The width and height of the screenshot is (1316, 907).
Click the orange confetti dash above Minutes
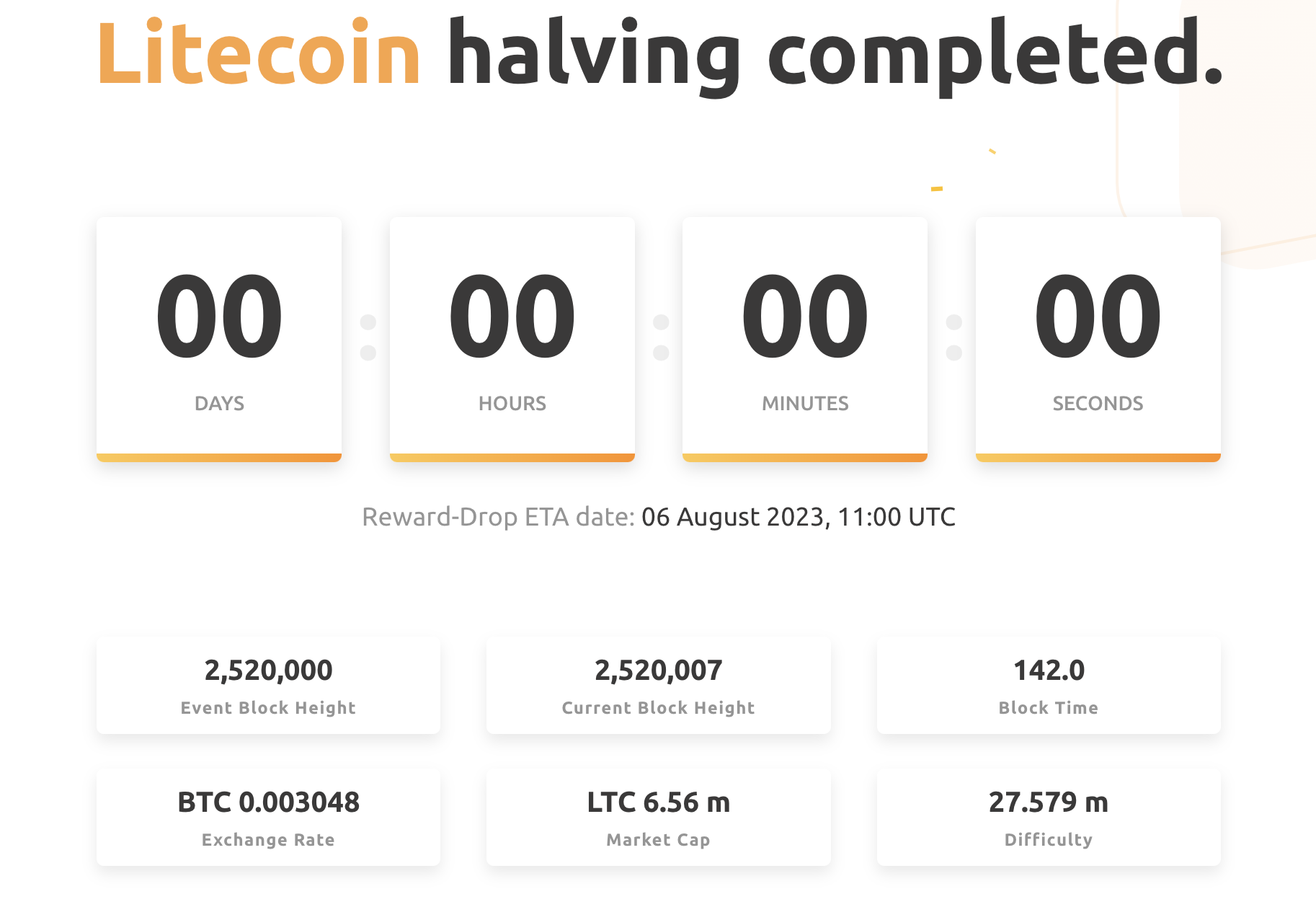click(x=937, y=189)
